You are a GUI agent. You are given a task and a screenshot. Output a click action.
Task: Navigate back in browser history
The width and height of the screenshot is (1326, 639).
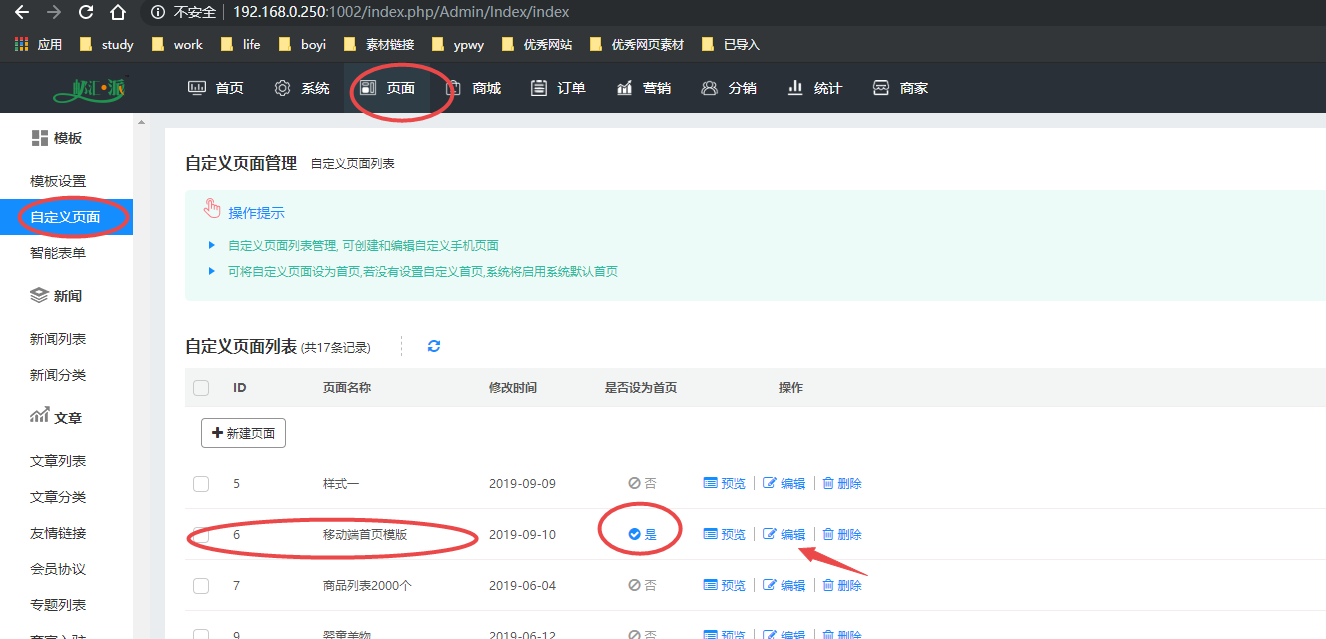coord(21,13)
